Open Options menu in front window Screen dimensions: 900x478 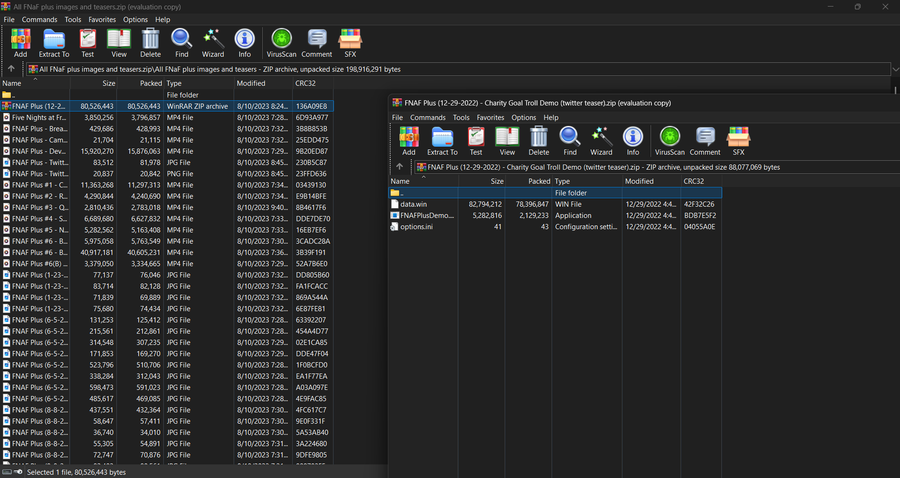coord(523,117)
